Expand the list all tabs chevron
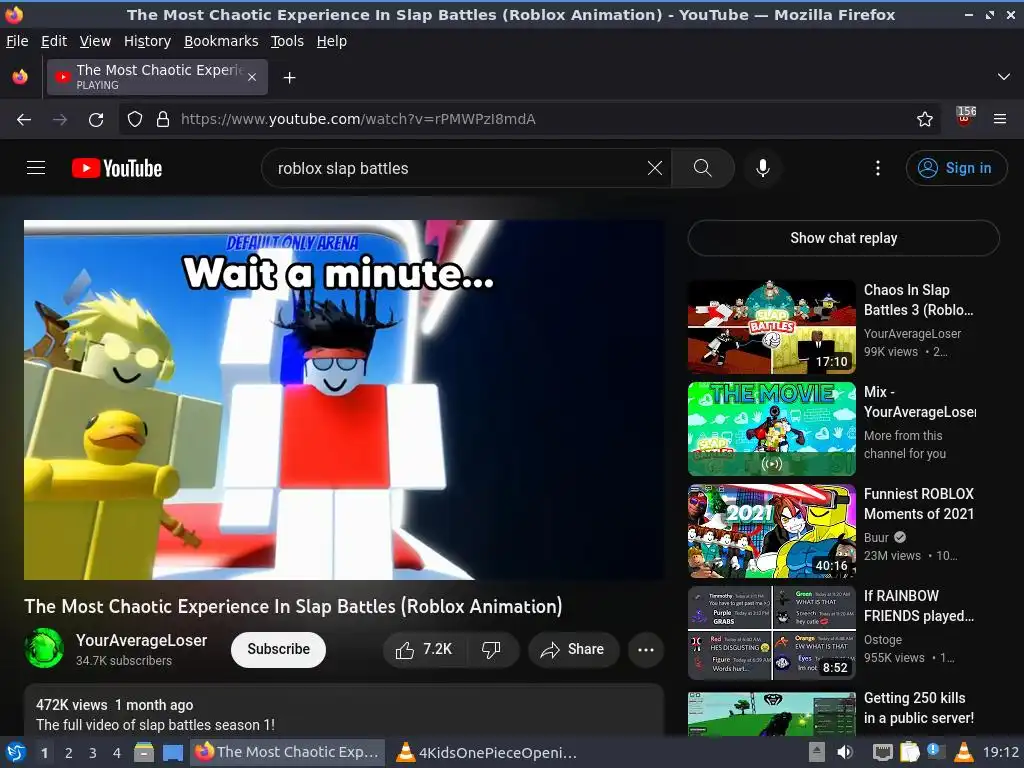Viewport: 1024px width, 768px height. (x=1004, y=77)
